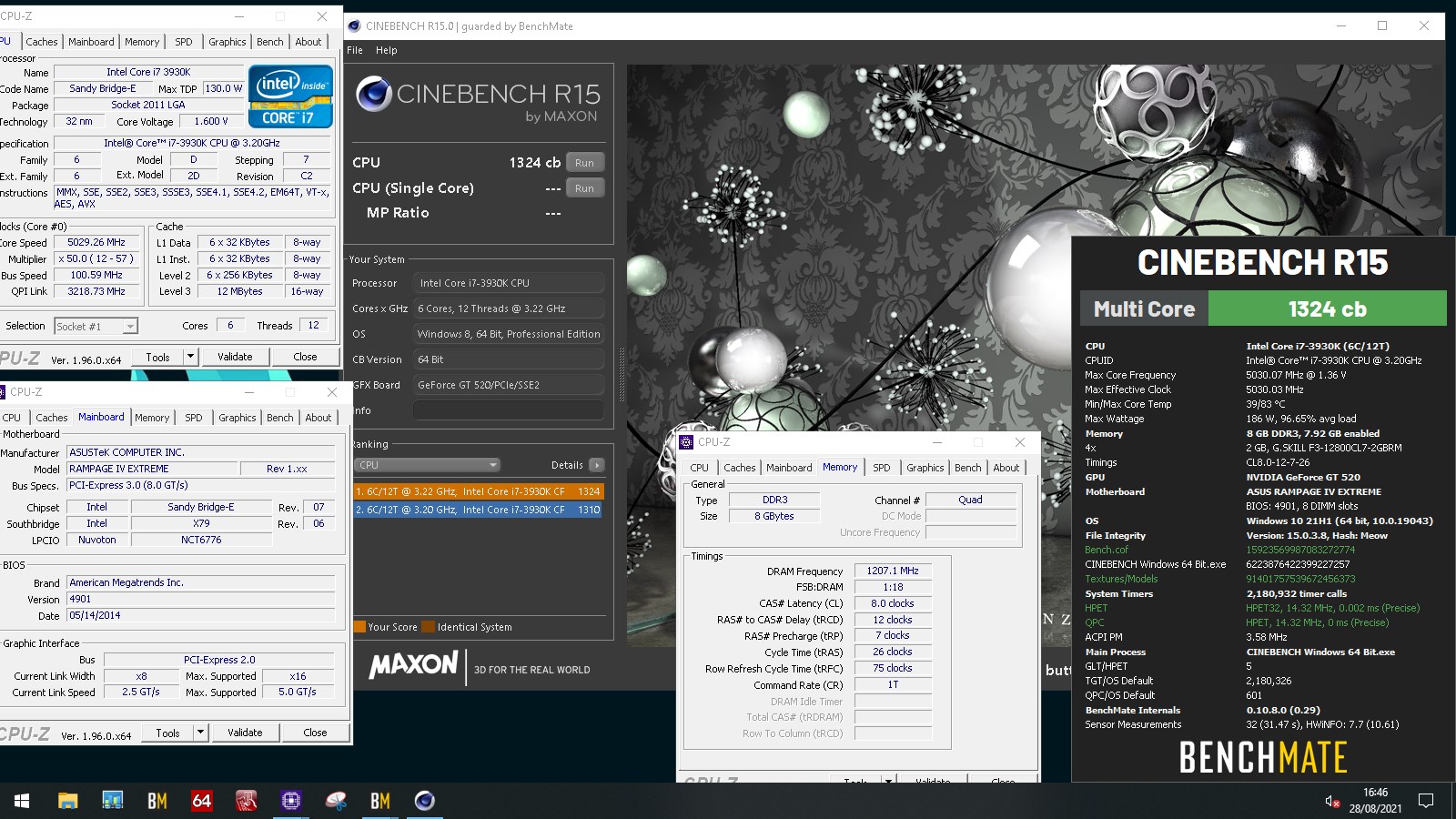Click the DRAM Frequency value 1207.1 MHz
Screen dimensions: 1456x819
pyautogui.click(x=893, y=571)
